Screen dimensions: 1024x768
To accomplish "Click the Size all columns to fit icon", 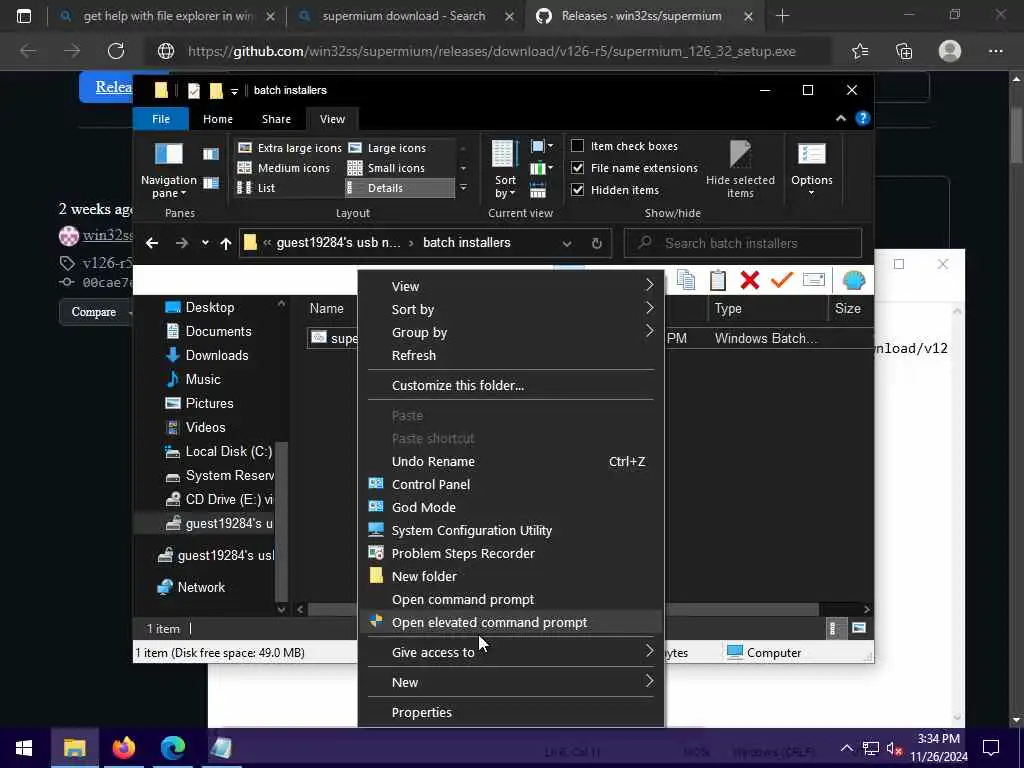I will click(537, 191).
